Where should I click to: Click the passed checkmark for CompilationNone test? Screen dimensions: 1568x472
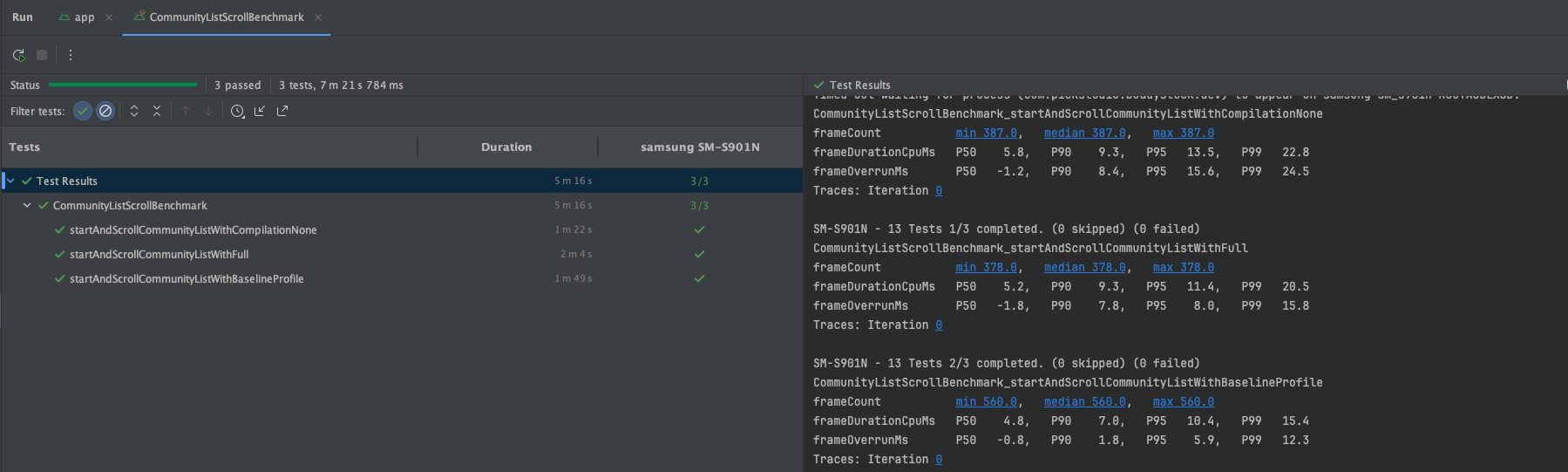[x=699, y=230]
